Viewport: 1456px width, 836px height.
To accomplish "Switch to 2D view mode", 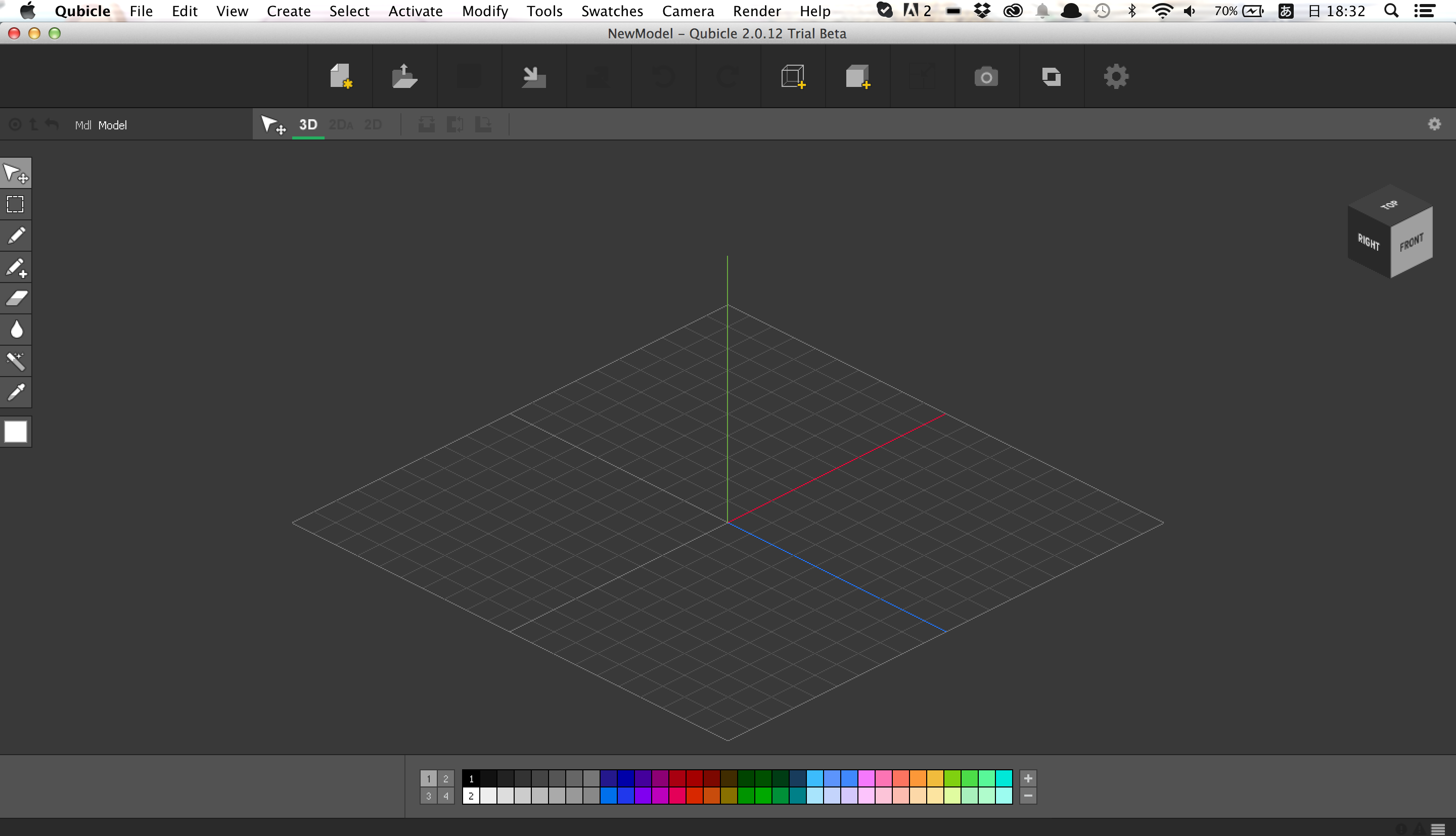I will tap(373, 125).
